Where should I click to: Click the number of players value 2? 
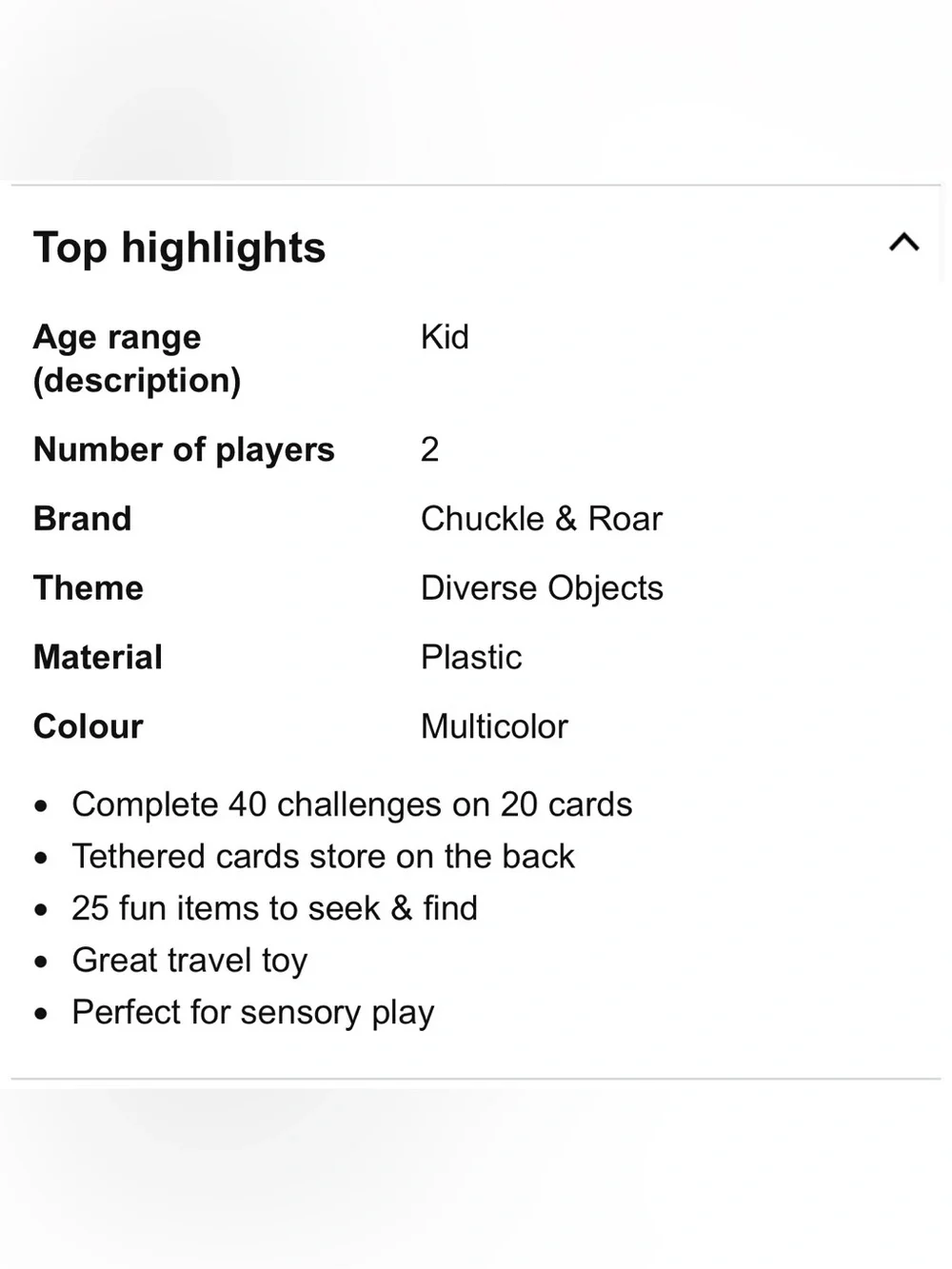point(430,449)
